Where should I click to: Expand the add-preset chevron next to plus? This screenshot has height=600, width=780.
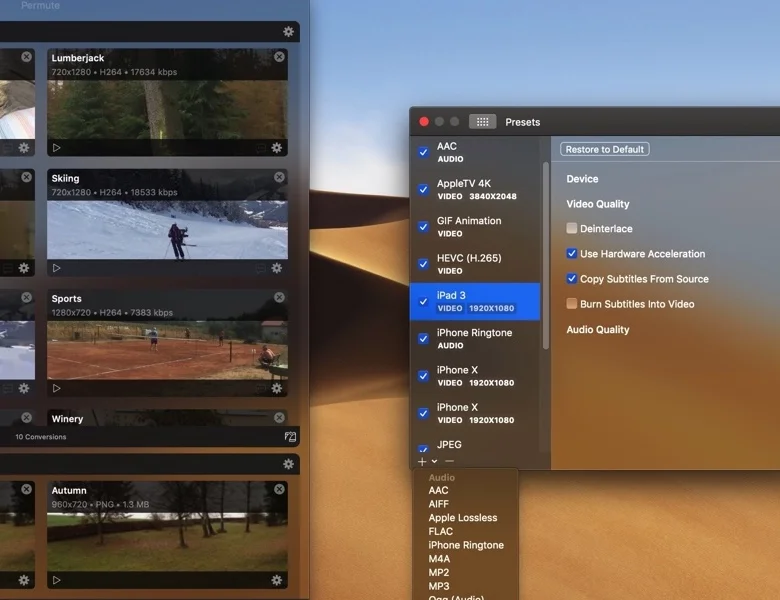[x=434, y=461]
